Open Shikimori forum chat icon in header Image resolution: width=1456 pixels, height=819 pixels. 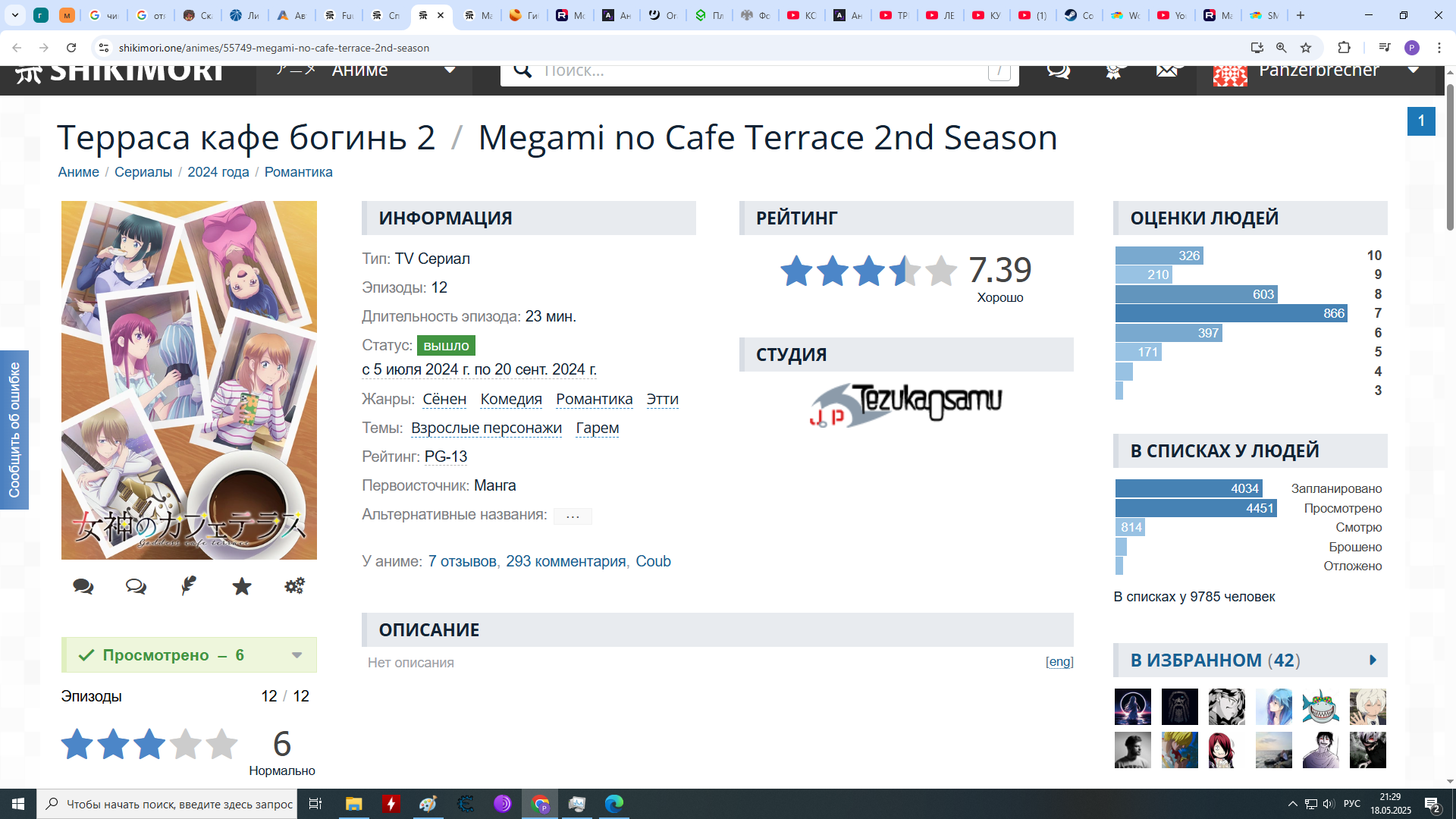[x=1058, y=71]
